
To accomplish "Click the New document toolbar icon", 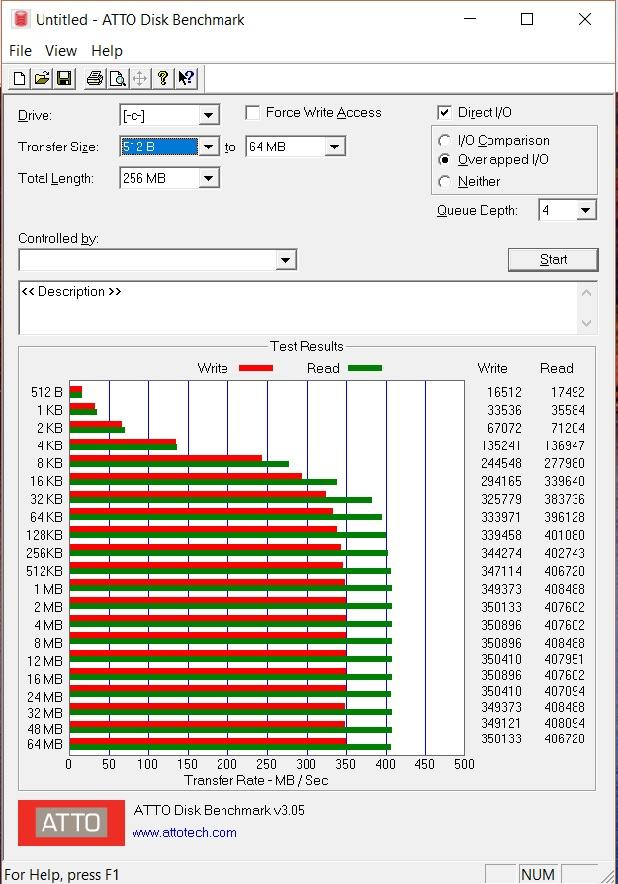I will pos(19,78).
